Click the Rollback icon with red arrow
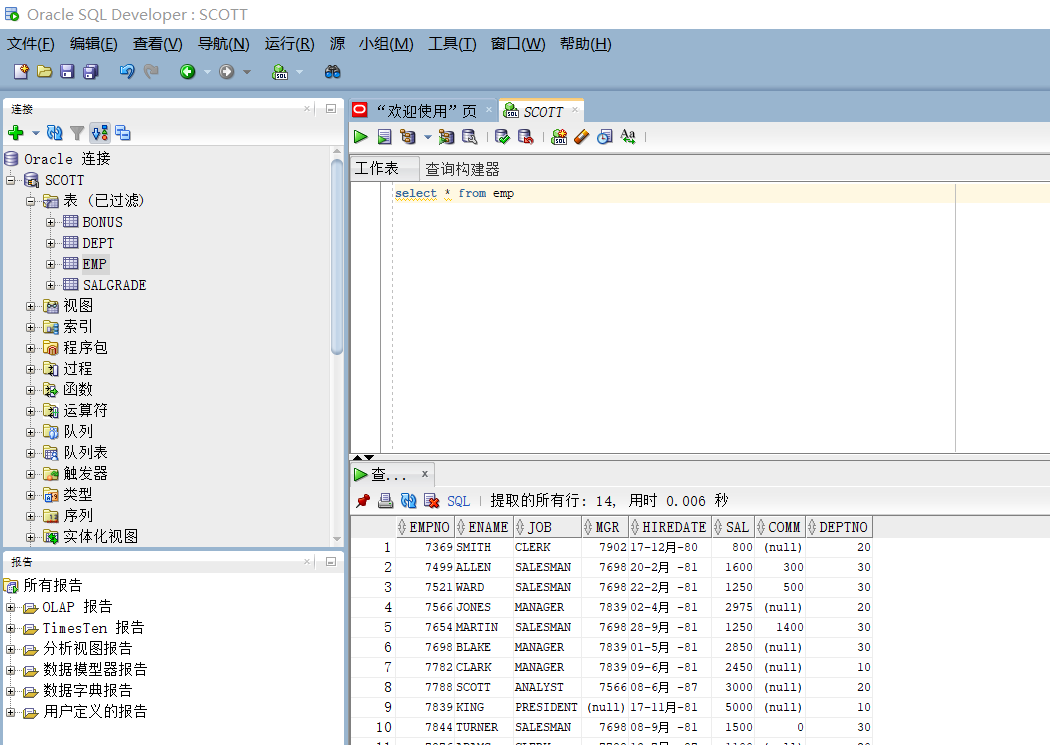This screenshot has height=745, width=1050. click(x=526, y=137)
